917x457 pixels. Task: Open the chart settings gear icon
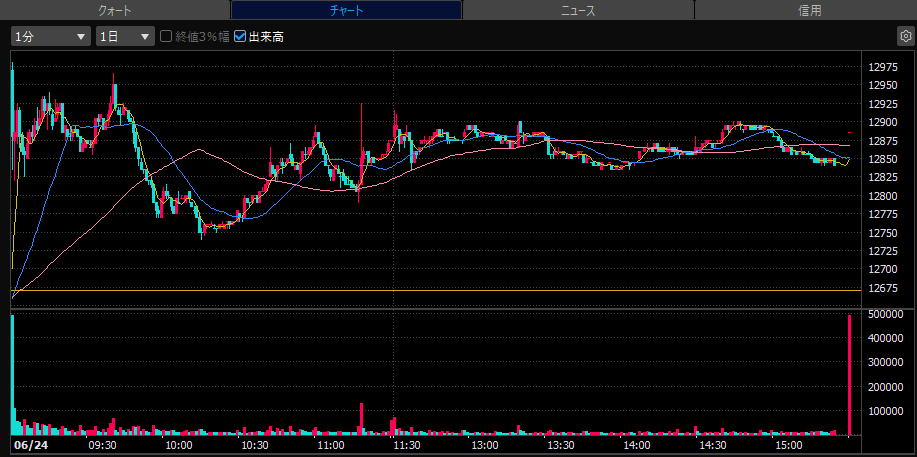[x=905, y=36]
